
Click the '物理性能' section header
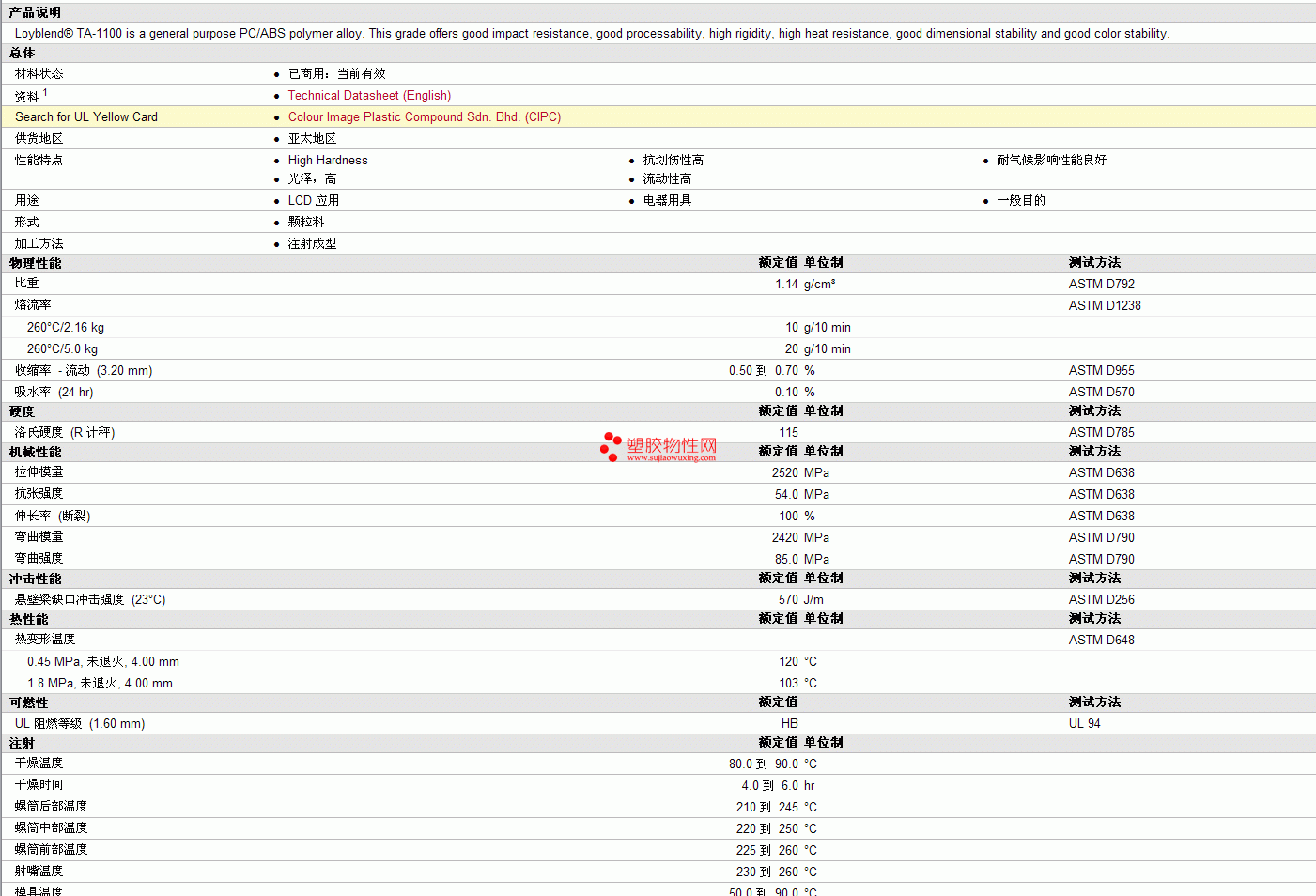pyautogui.click(x=35, y=264)
